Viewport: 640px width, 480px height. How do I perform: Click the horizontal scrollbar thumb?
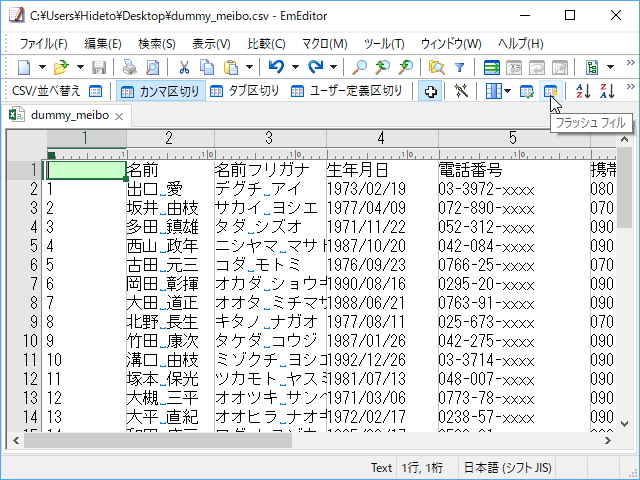[x=158, y=440]
